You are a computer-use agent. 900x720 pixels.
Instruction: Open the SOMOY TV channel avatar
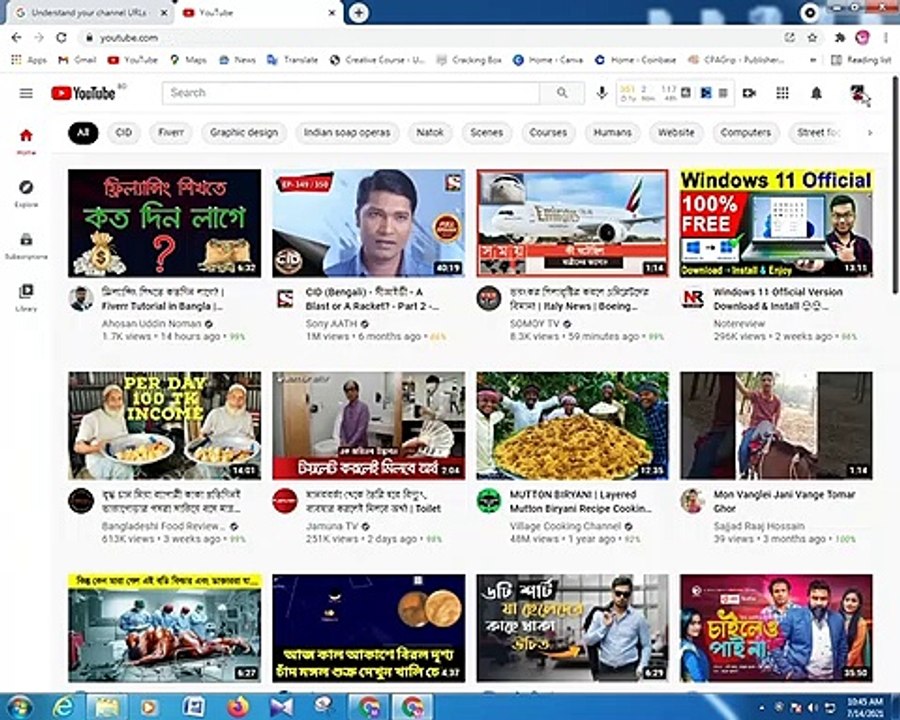tap(489, 299)
